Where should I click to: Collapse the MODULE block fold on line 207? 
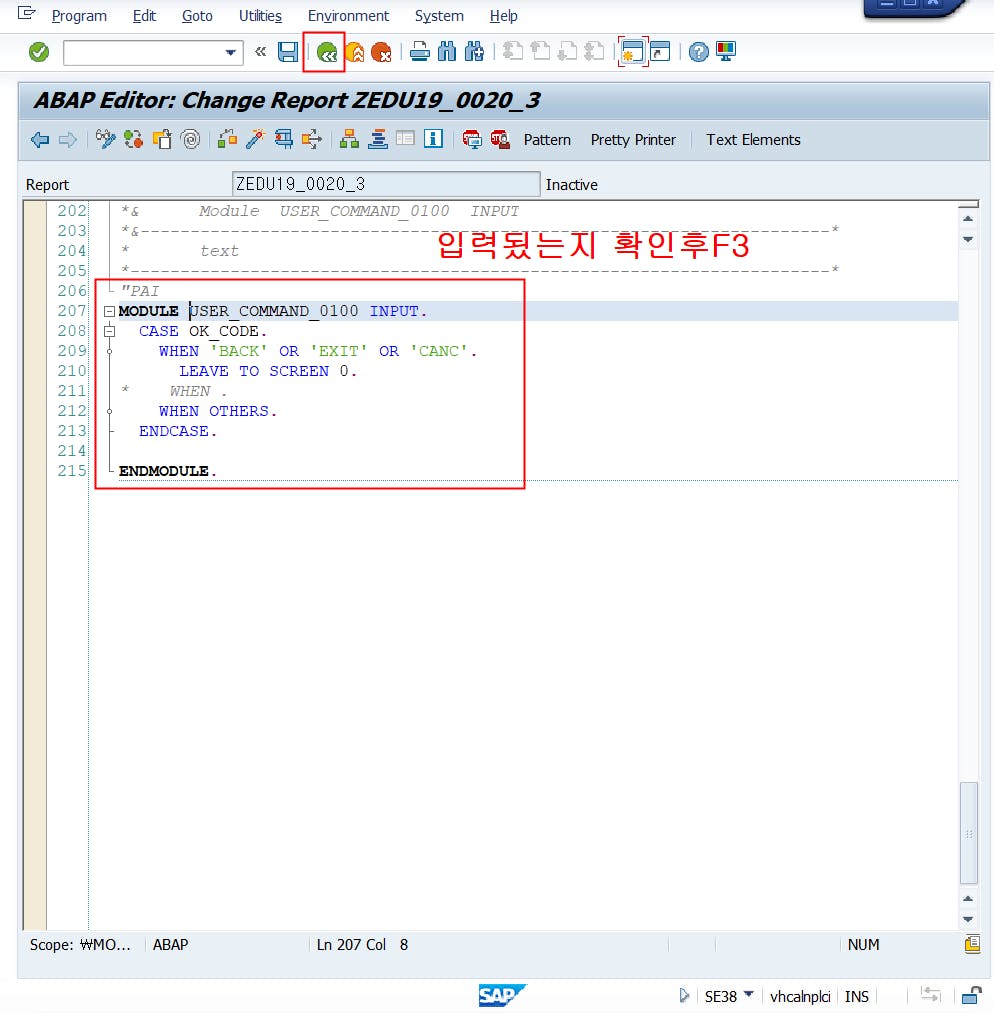point(110,311)
